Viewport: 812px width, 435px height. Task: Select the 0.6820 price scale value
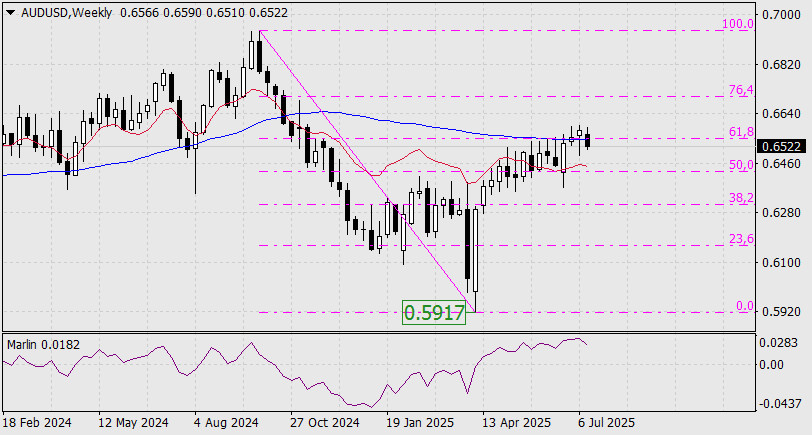point(780,64)
